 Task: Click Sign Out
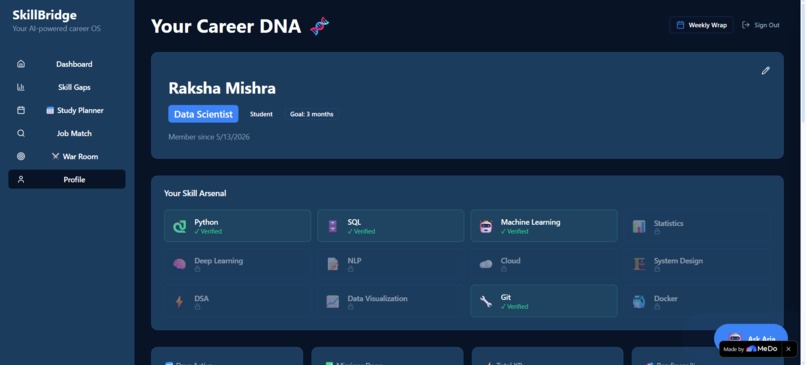(761, 25)
